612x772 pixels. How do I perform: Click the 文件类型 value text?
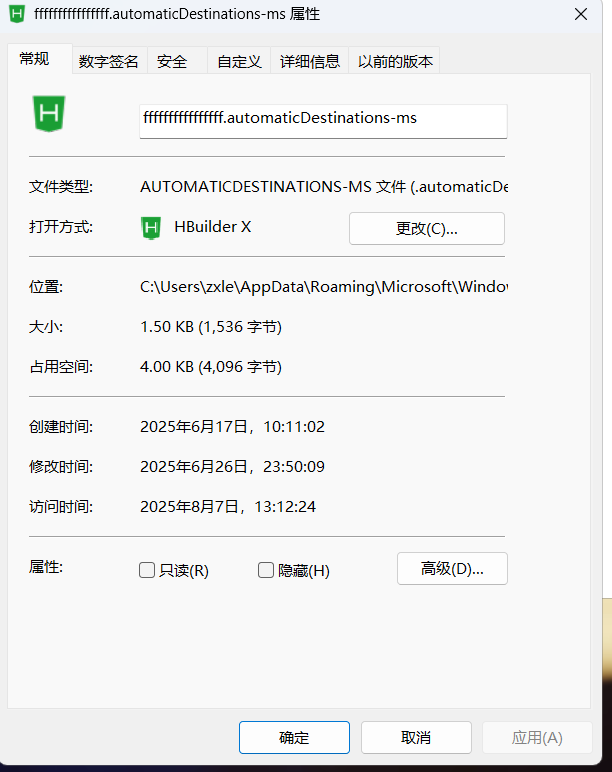click(324, 187)
